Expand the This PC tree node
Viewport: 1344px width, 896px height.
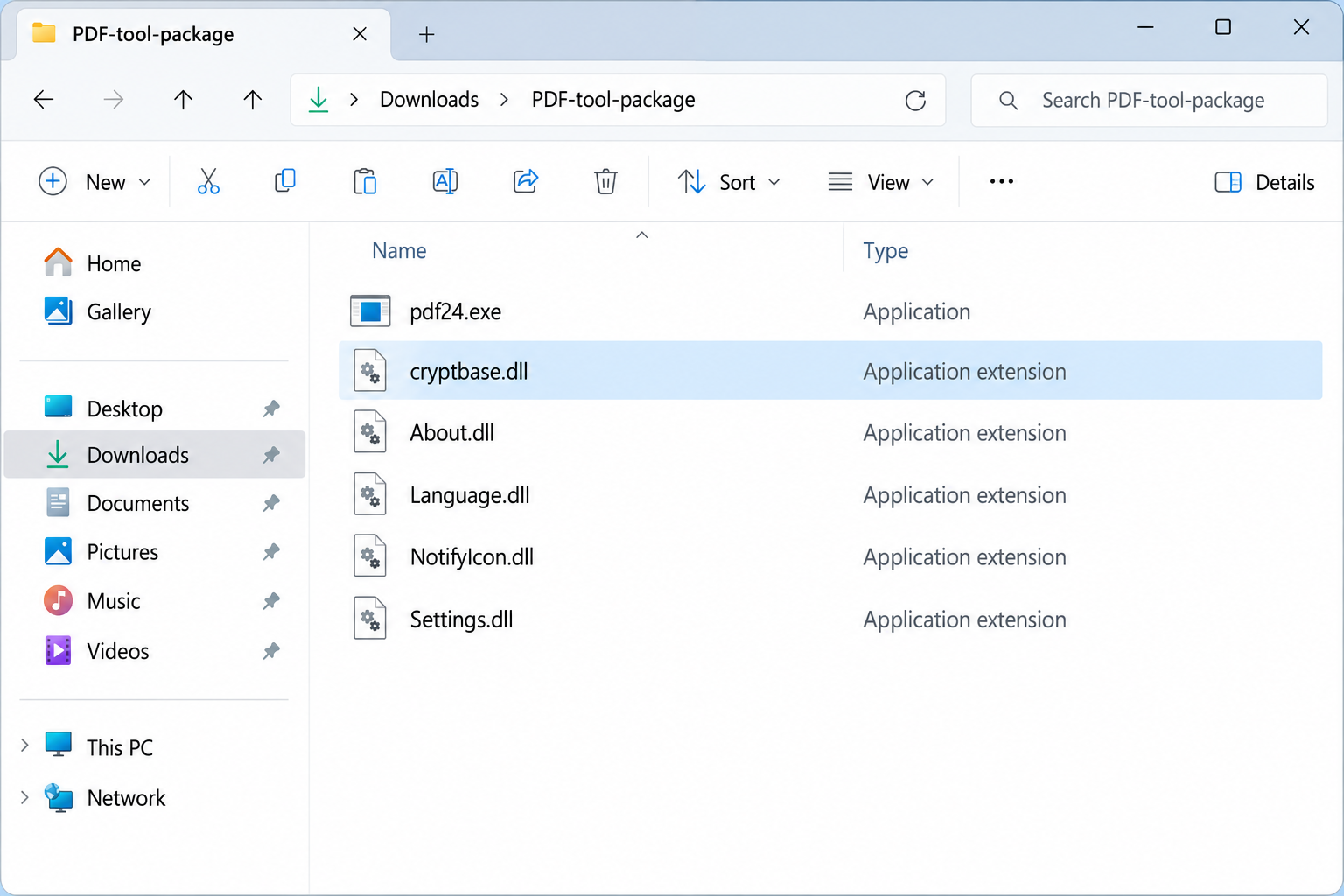pyautogui.click(x=24, y=745)
